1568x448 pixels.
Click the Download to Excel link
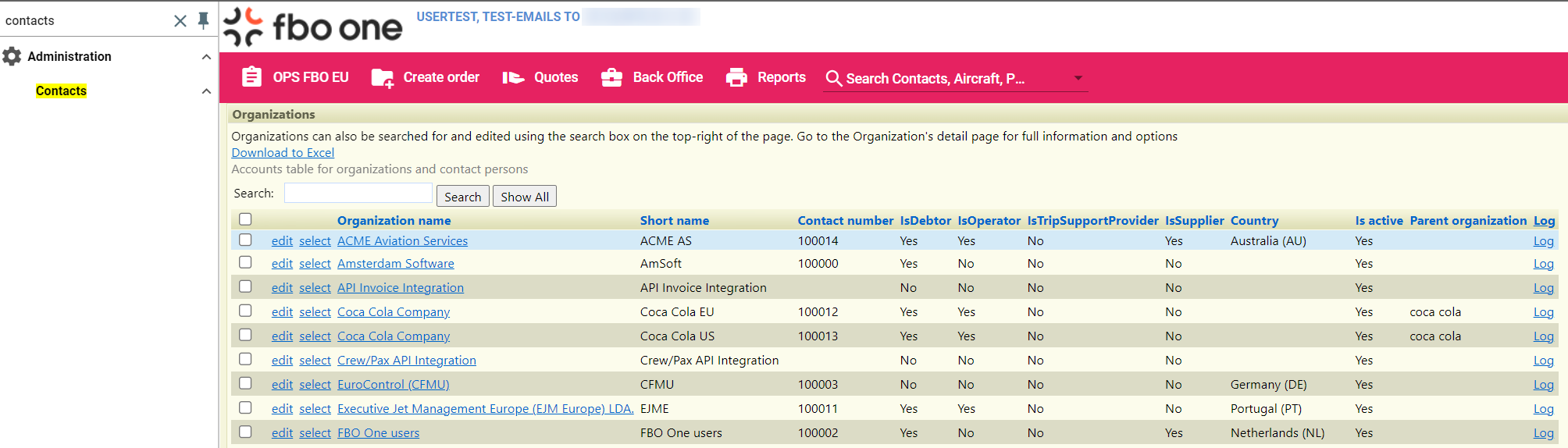(283, 153)
